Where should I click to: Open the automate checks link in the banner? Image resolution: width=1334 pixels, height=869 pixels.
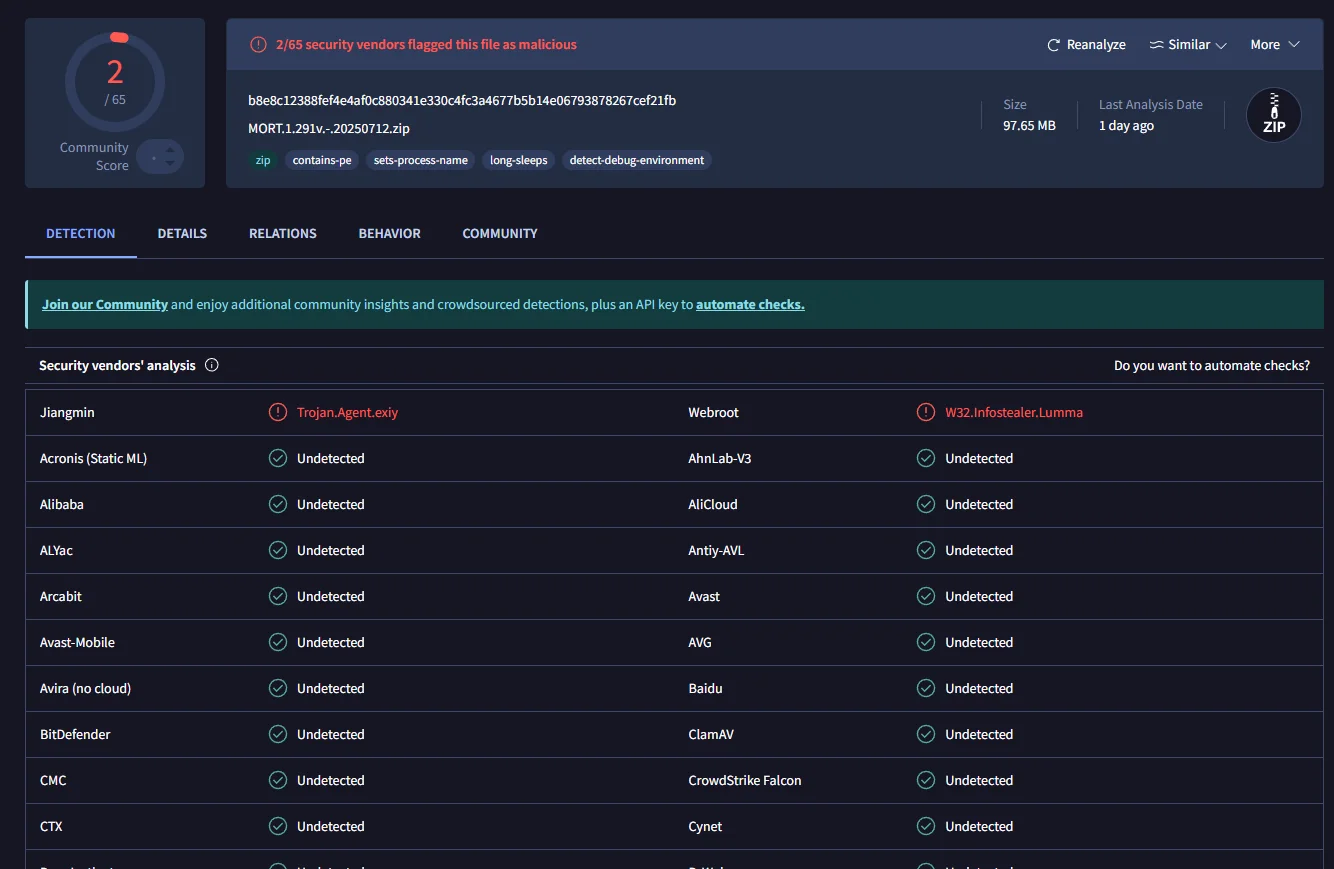click(x=750, y=304)
